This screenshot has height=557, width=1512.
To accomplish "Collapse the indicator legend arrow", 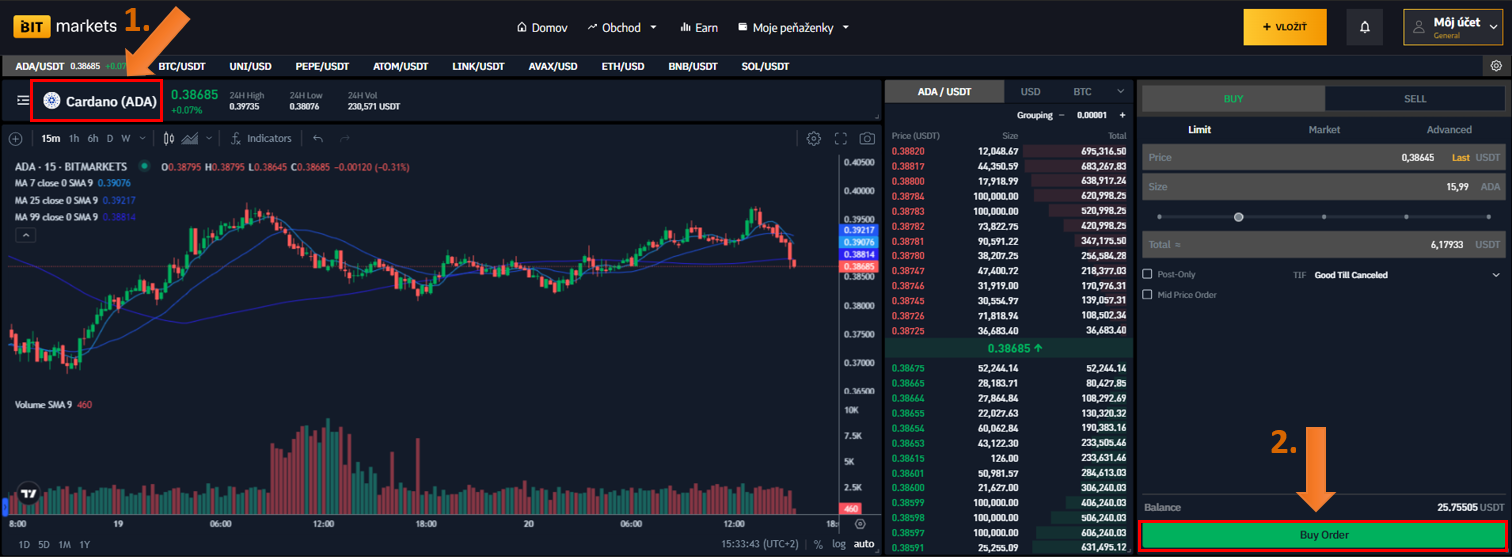I will click(x=26, y=235).
